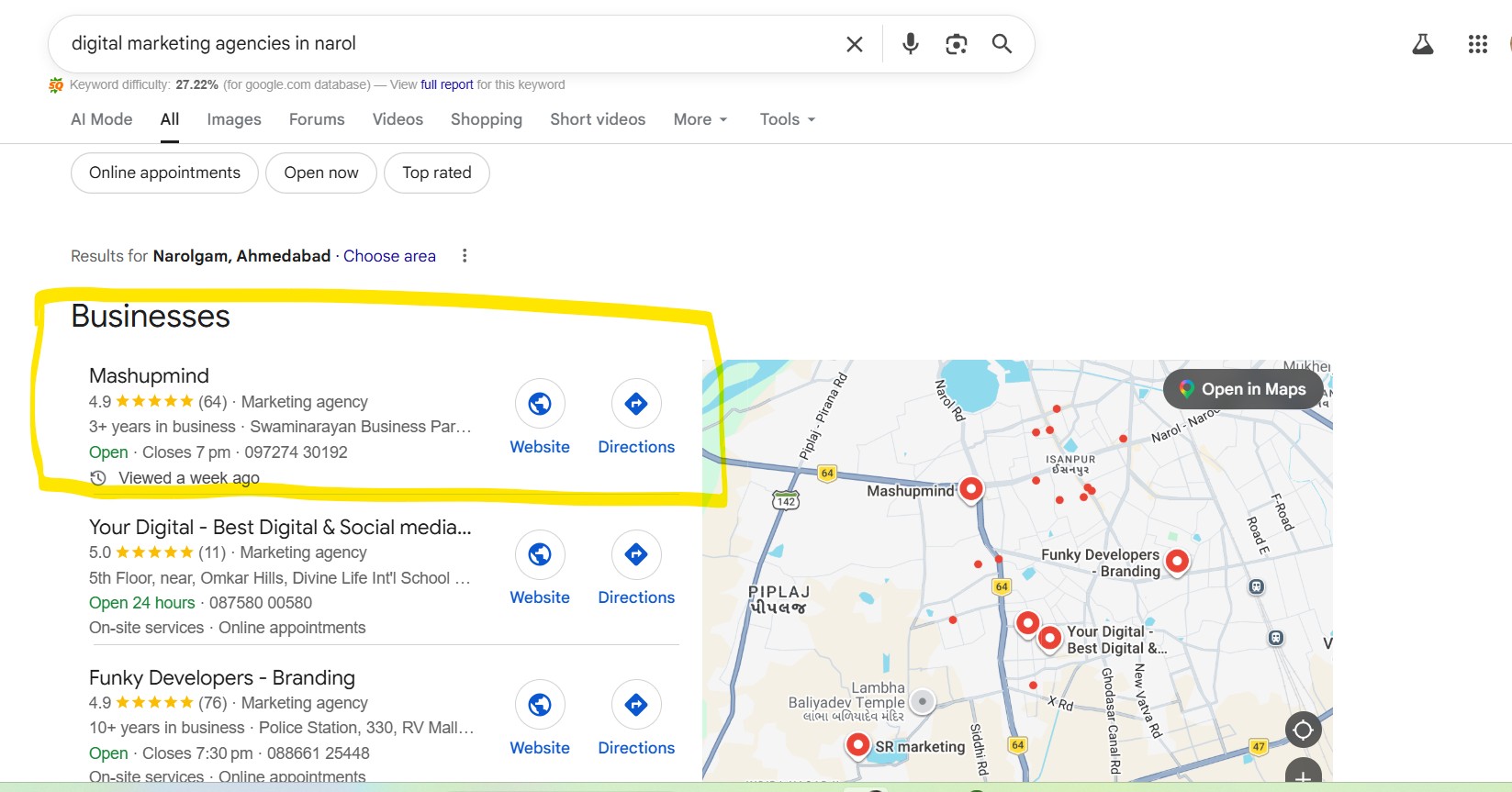Screen dimensions: 1512x792
Task: Click the map locate-me target button
Action: (x=1303, y=731)
